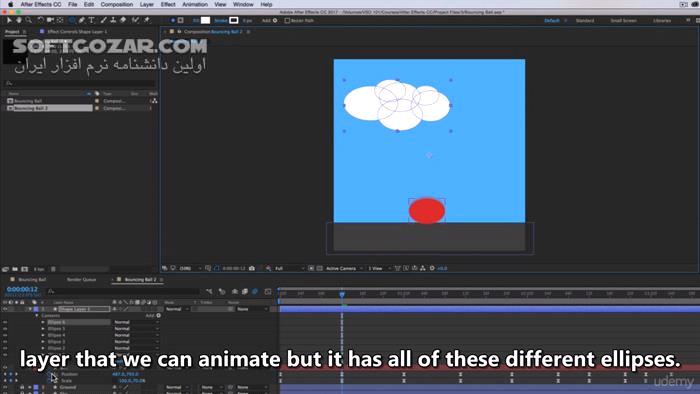
Task: Toggle the Ground layer lock switch
Action: [22, 387]
